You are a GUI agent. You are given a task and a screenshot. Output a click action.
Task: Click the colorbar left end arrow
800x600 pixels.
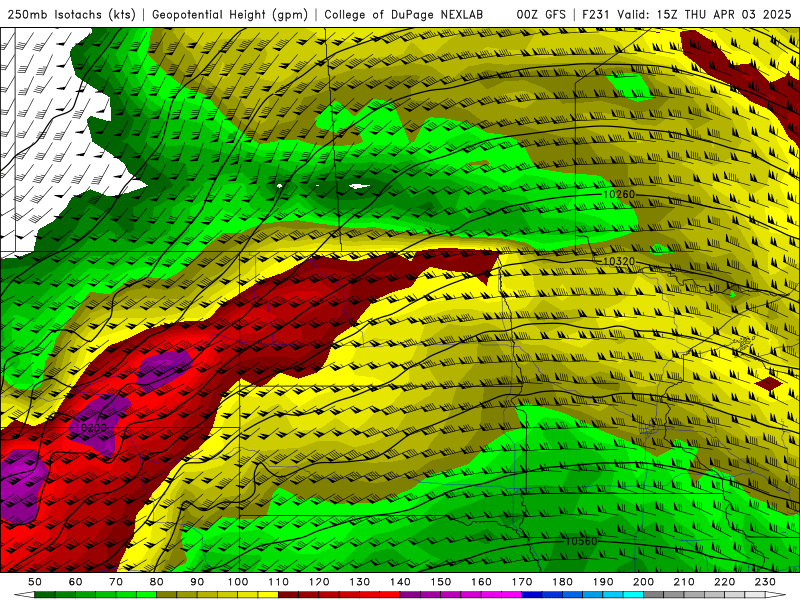[x=24, y=595]
